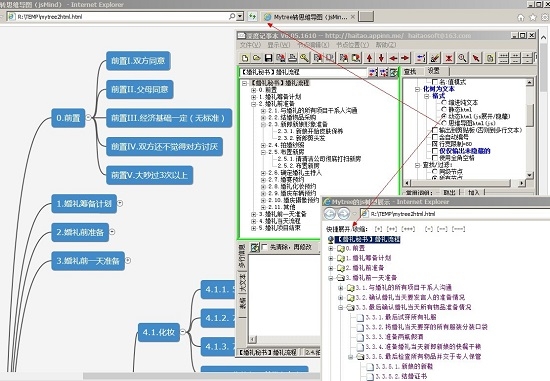Click the IE Forward button in tree preview window
Screen dimensions: 550x381
pos(344,214)
